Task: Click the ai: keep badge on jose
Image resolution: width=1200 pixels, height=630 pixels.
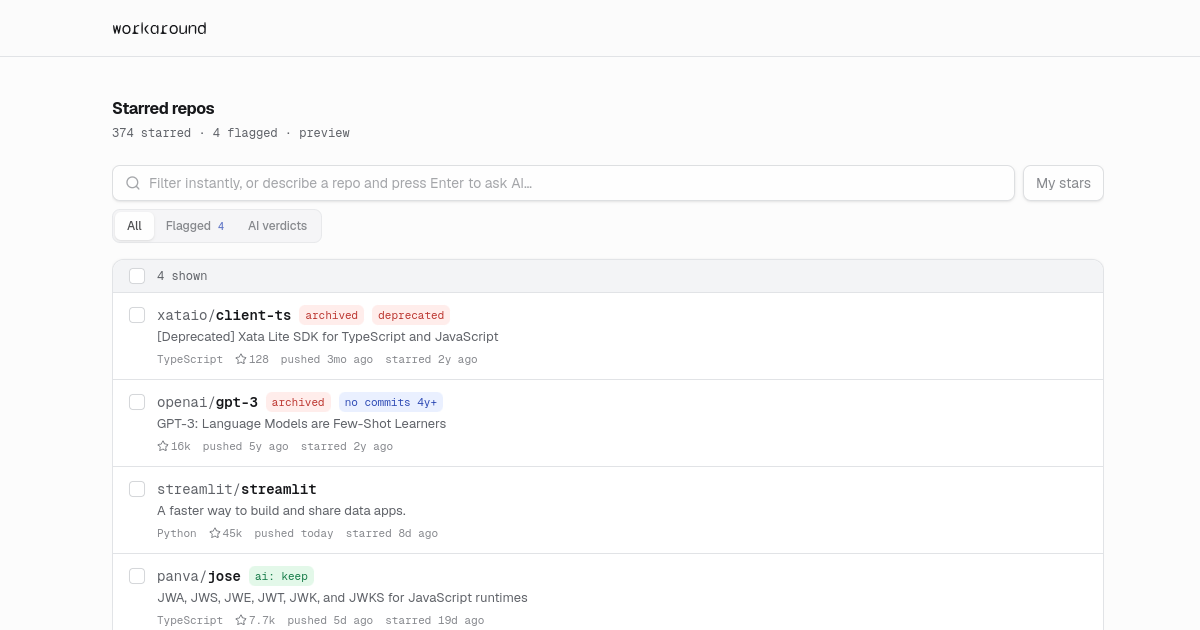Action: point(281,576)
